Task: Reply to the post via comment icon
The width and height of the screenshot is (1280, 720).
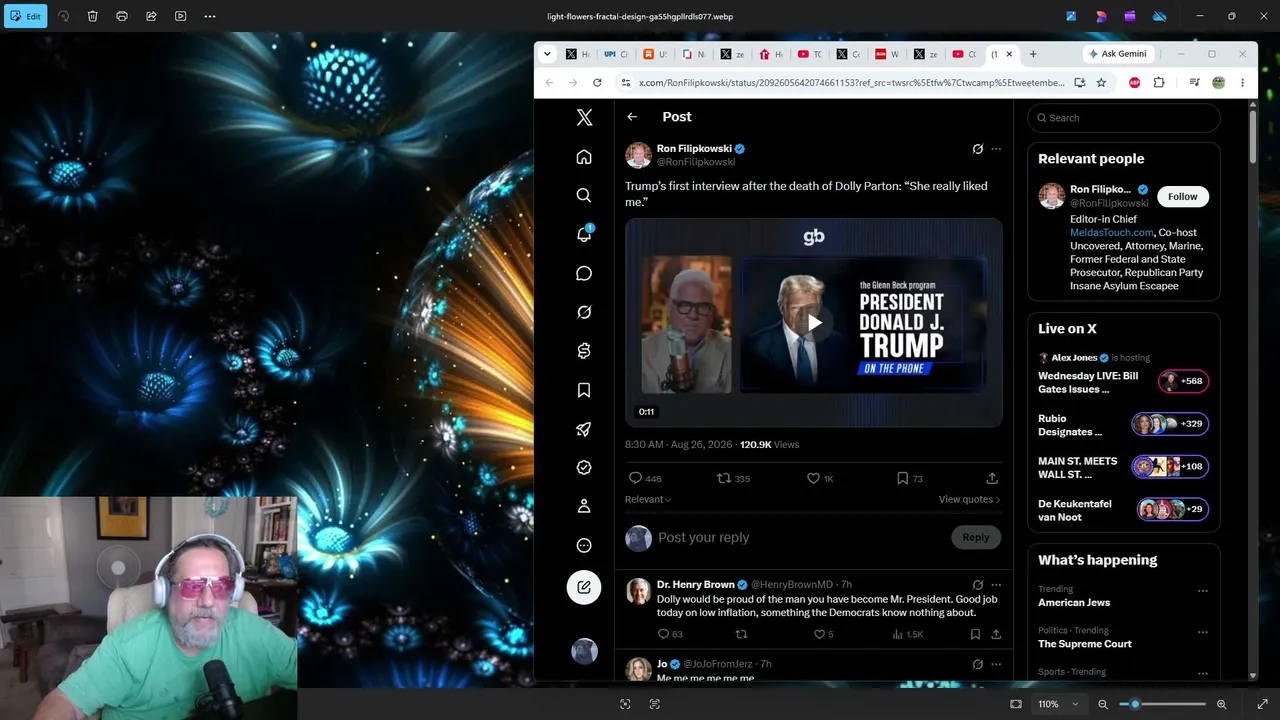Action: coord(635,478)
